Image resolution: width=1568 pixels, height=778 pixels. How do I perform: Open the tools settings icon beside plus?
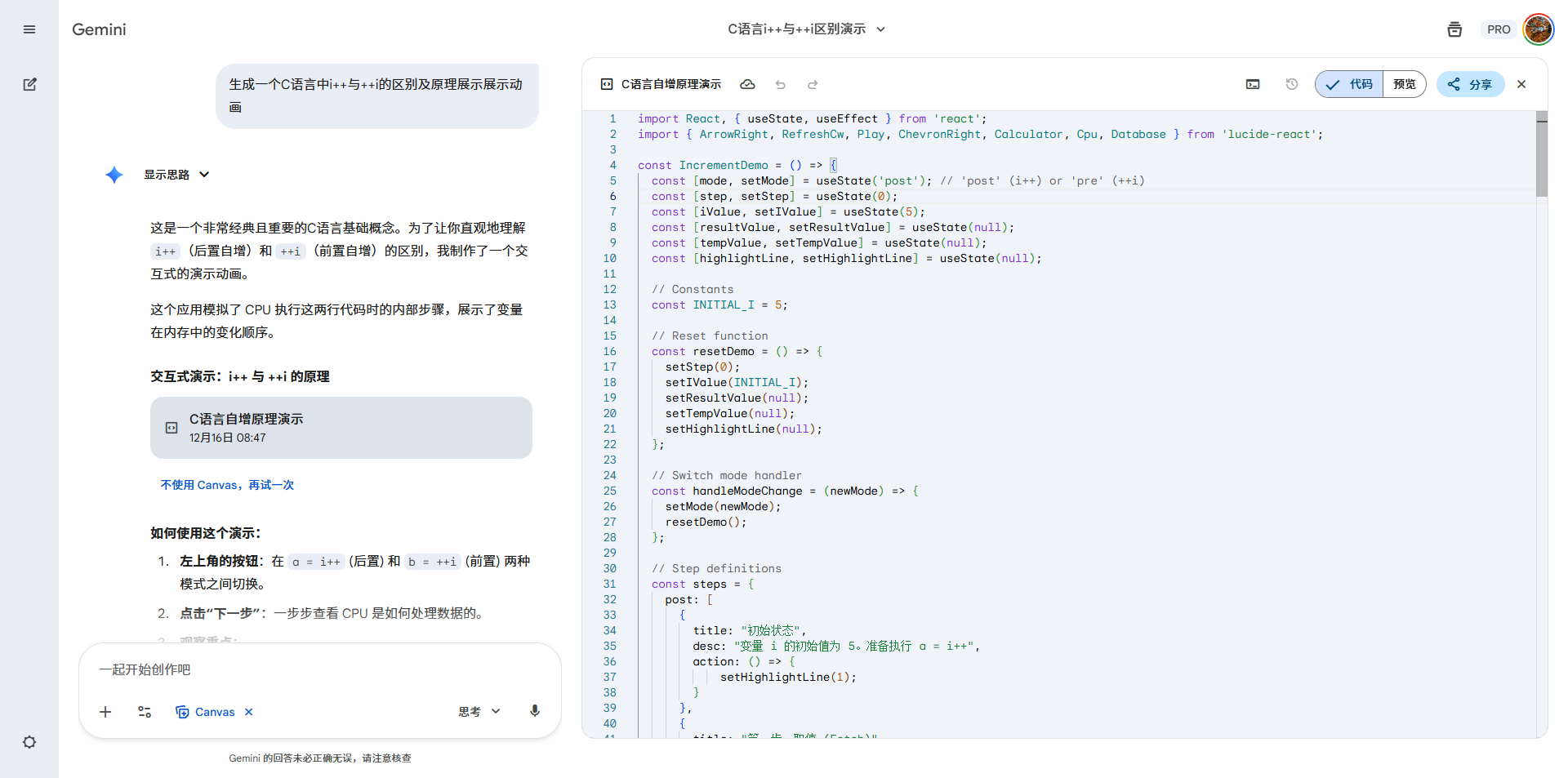click(x=144, y=711)
